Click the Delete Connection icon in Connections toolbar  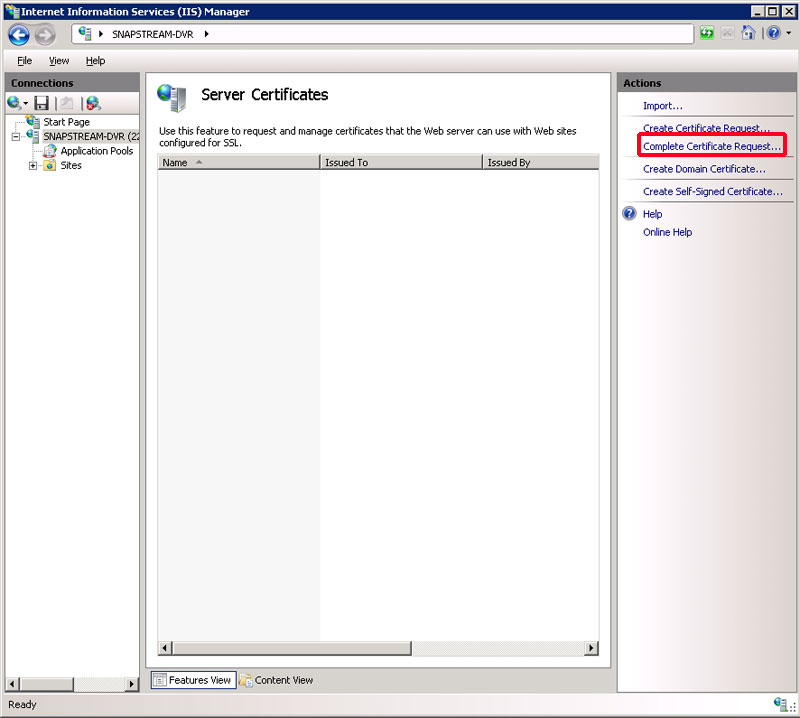(x=93, y=103)
